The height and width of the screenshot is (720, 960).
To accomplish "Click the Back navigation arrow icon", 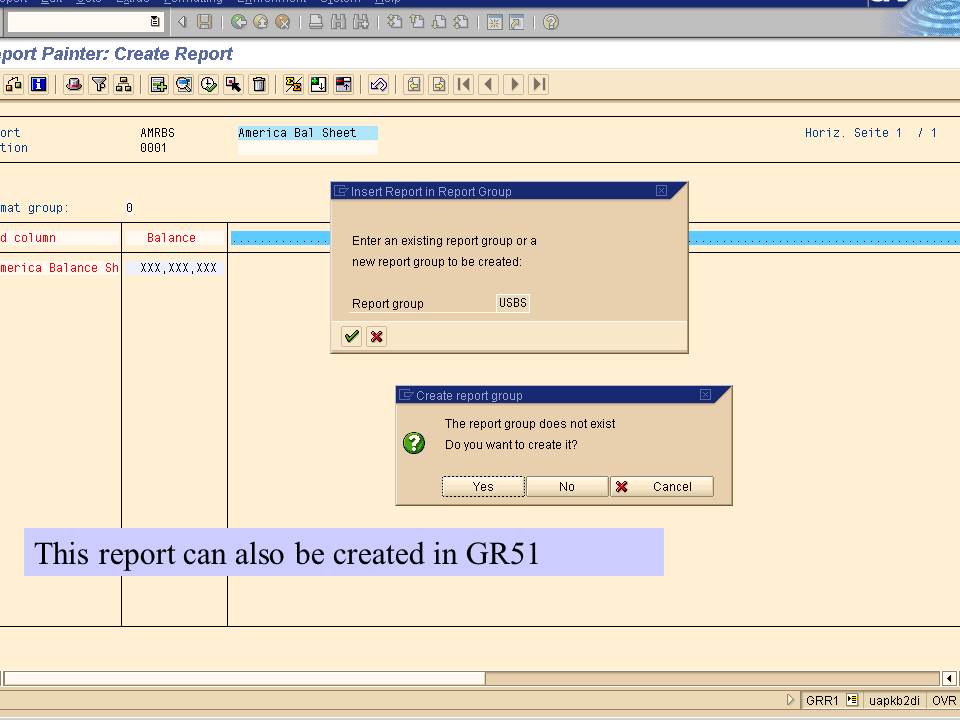I will click(241, 20).
